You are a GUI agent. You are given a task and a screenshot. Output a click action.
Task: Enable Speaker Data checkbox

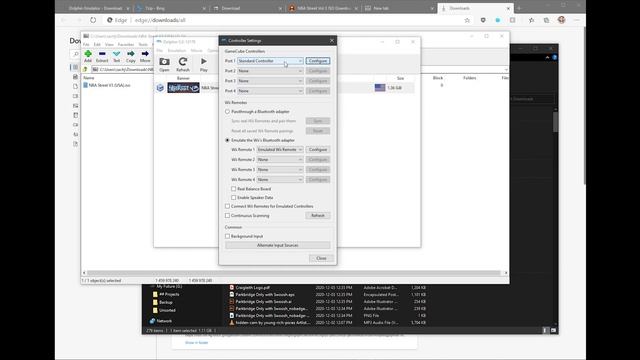point(233,198)
